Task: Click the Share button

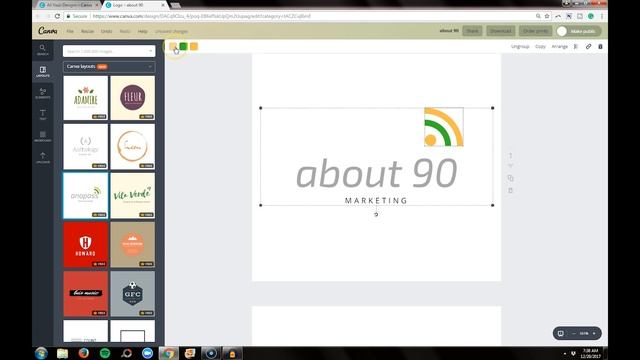Action: pos(472,31)
